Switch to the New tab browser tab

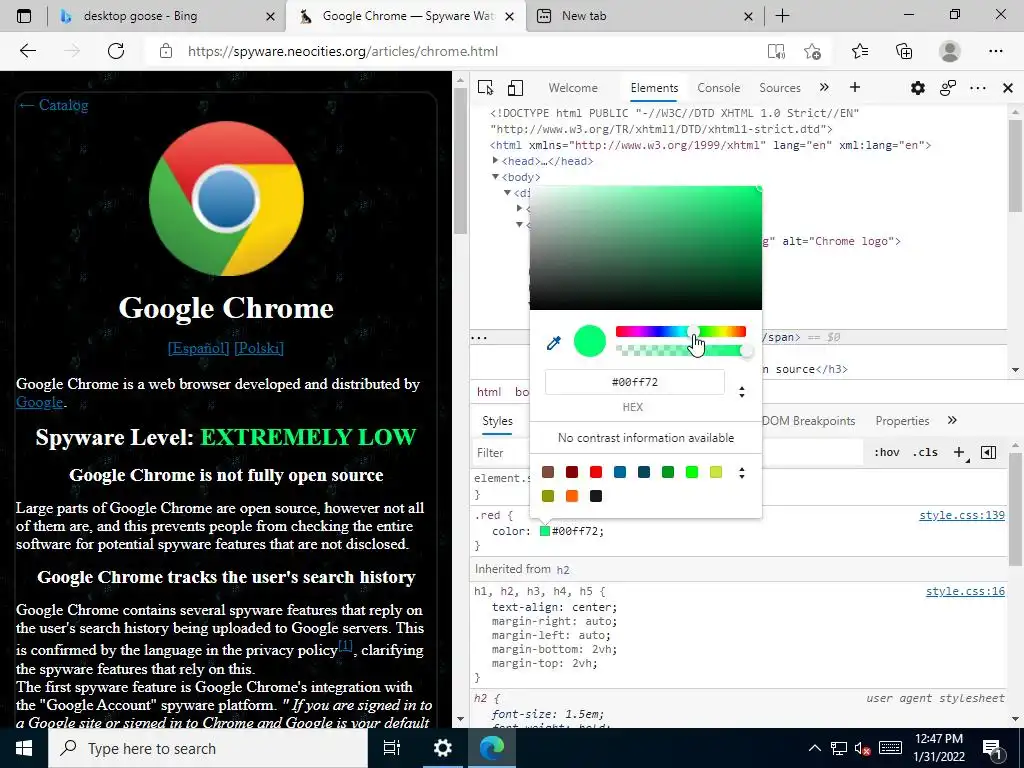pyautogui.click(x=645, y=16)
